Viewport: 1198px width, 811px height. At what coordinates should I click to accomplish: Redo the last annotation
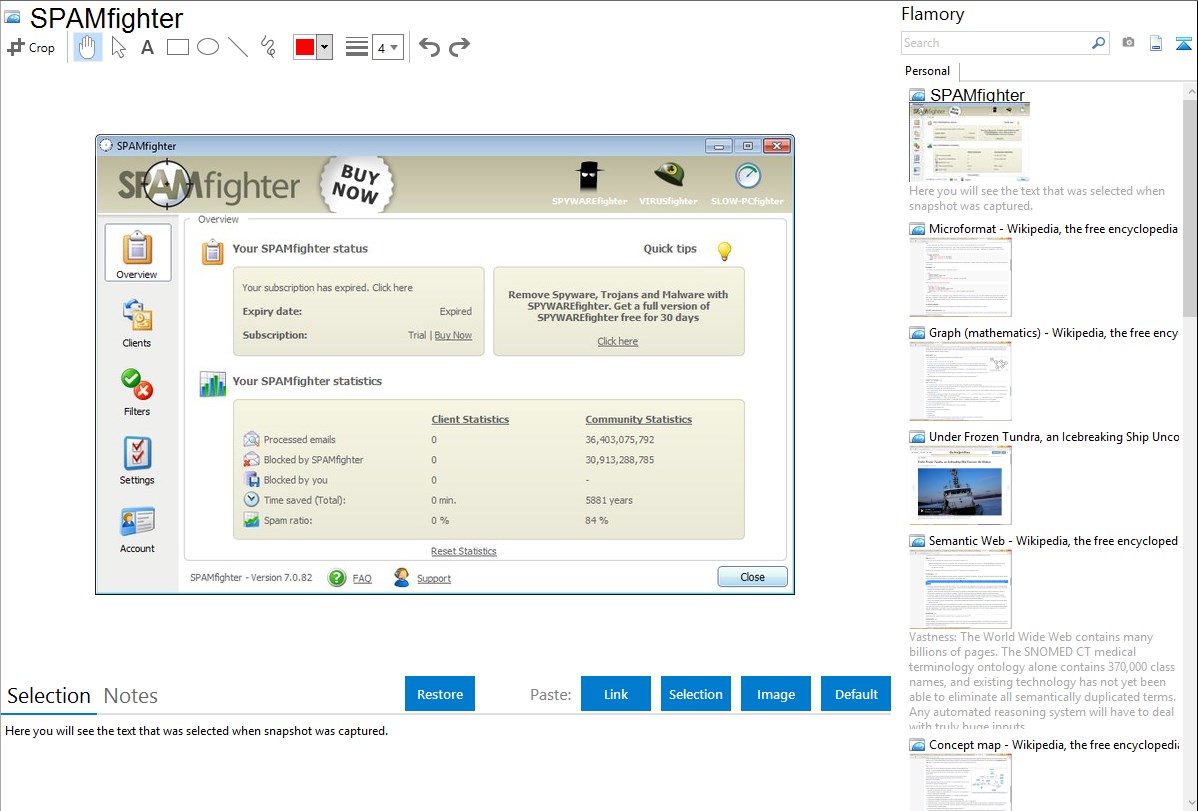459,47
